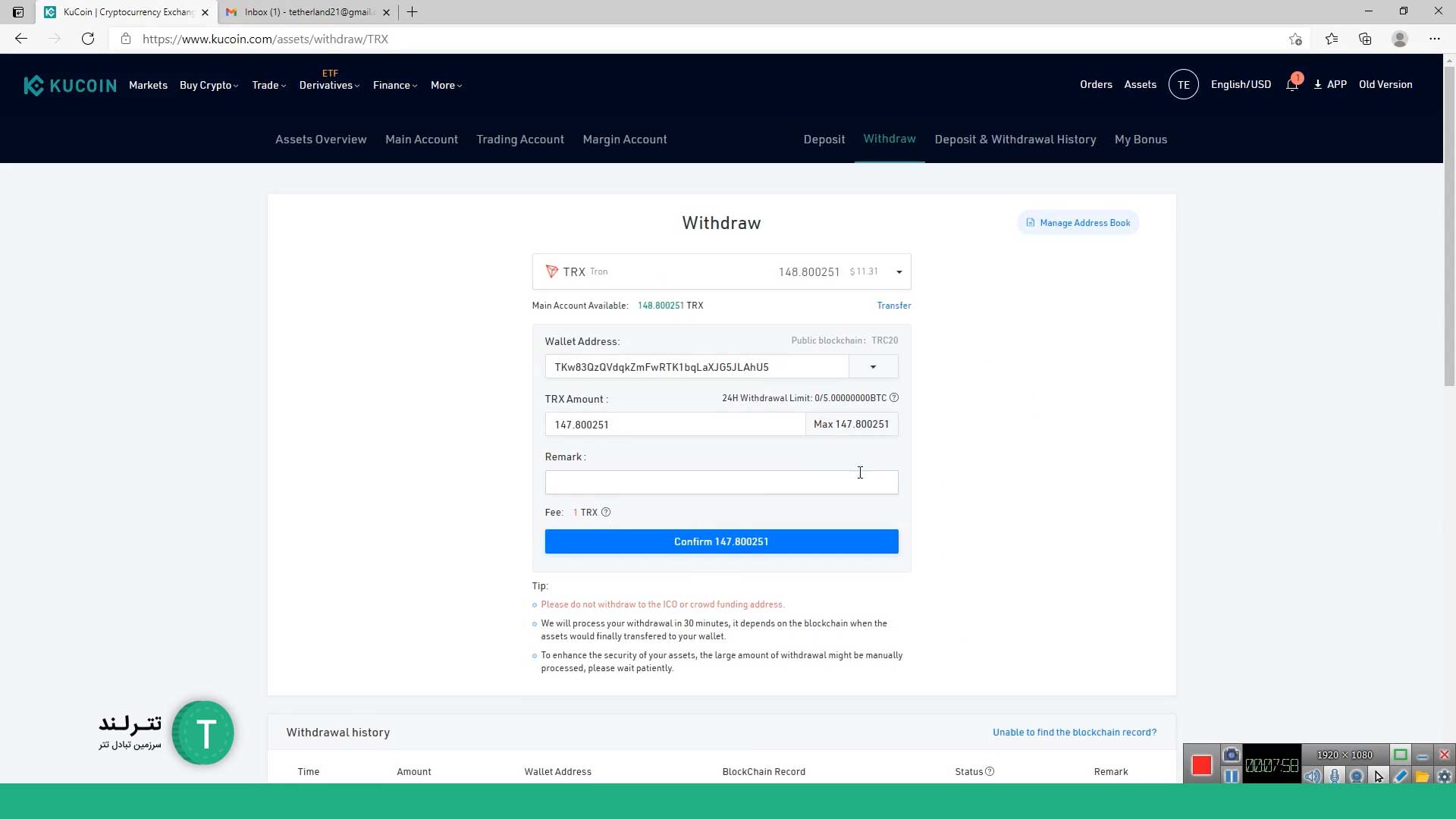Pause the screen recording
This screenshot has width=1456, height=819.
pos(1231,776)
